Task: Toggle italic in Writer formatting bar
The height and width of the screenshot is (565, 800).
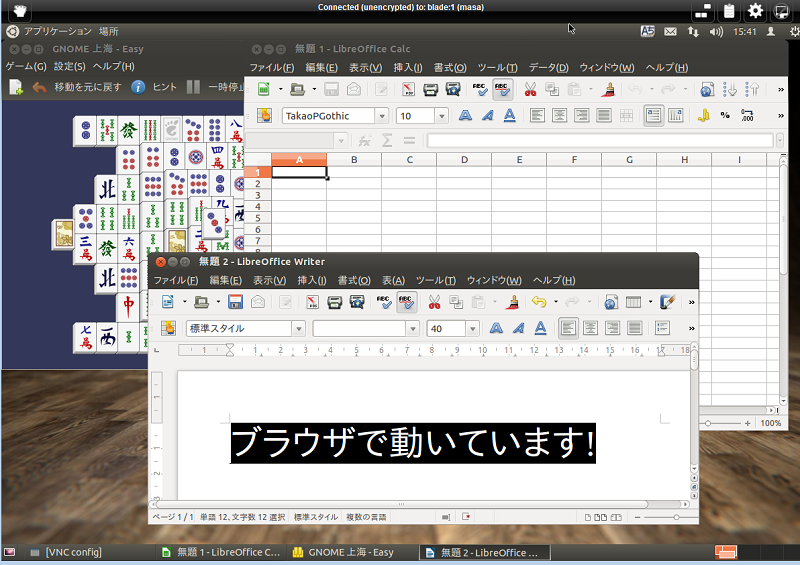Action: (518, 328)
